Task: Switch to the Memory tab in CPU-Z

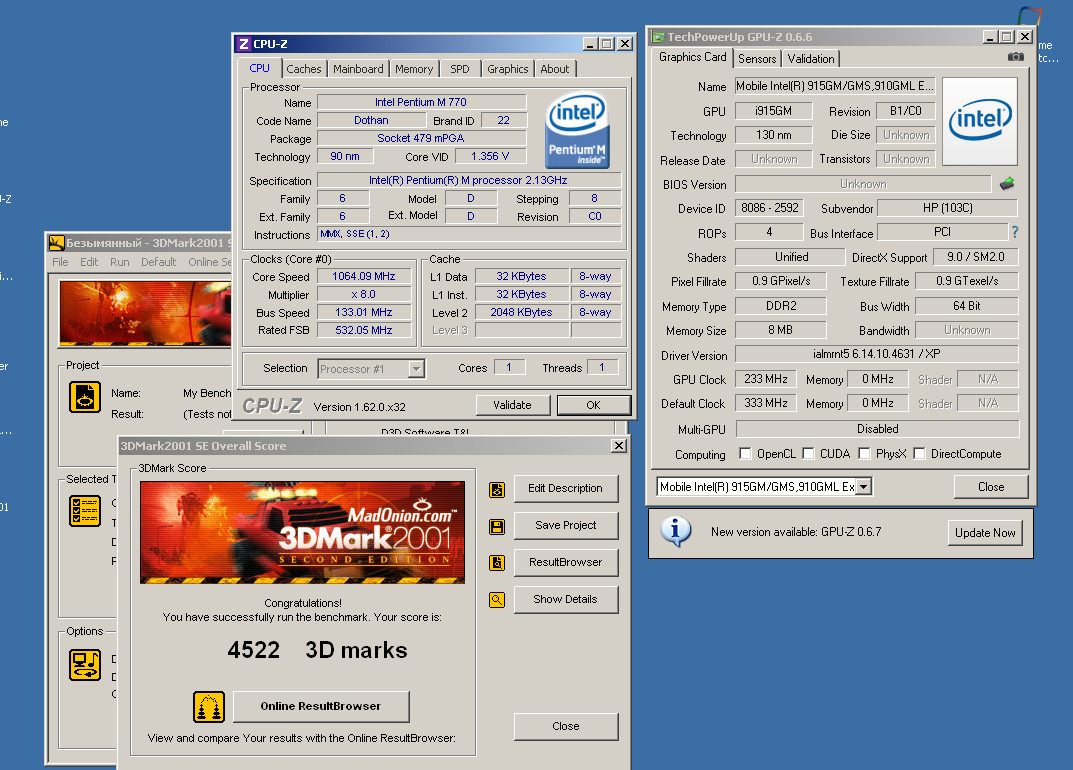Action: [x=414, y=69]
